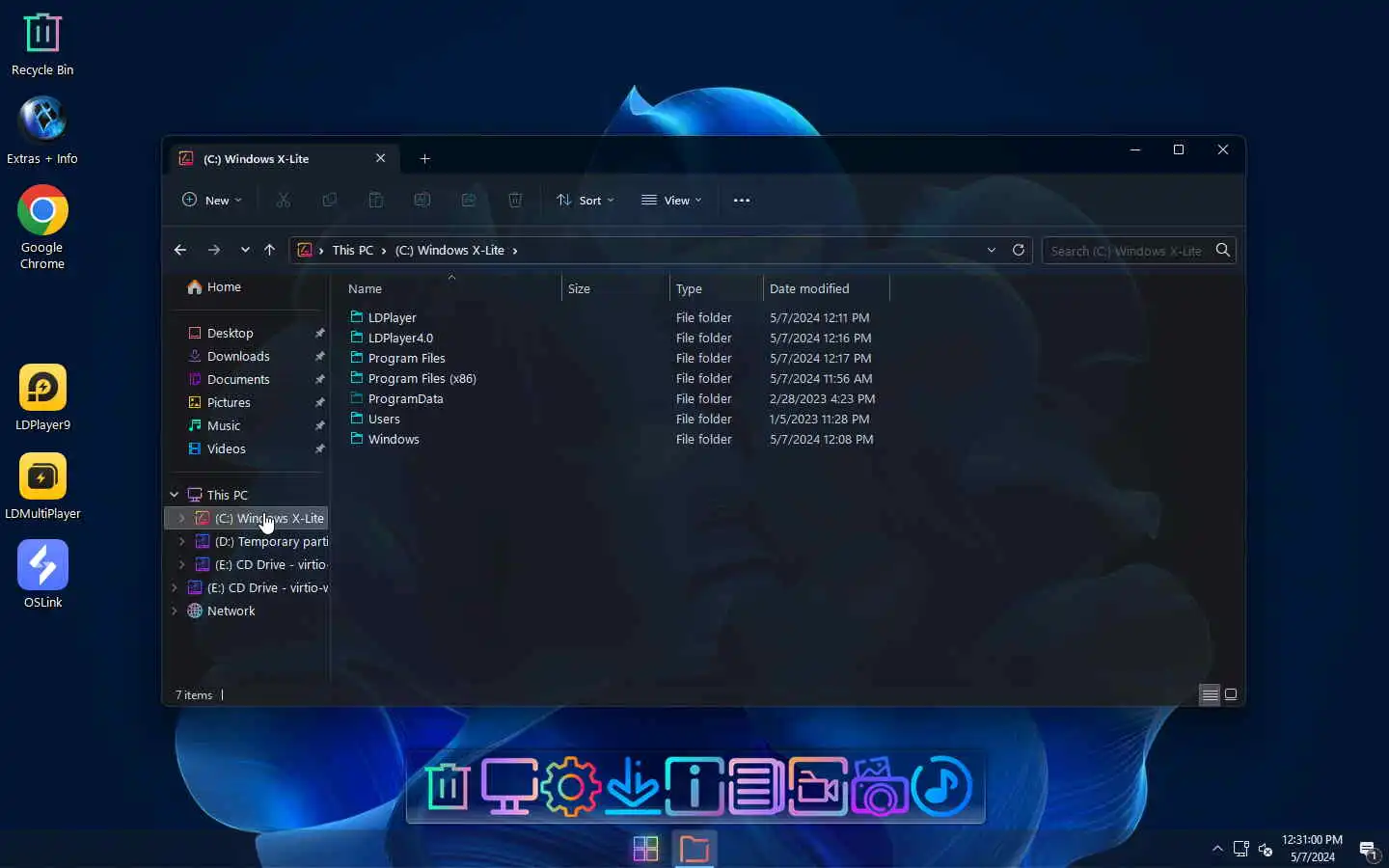
Task: Expand (C:) Windows X-Lite tree node
Action: click(x=181, y=518)
